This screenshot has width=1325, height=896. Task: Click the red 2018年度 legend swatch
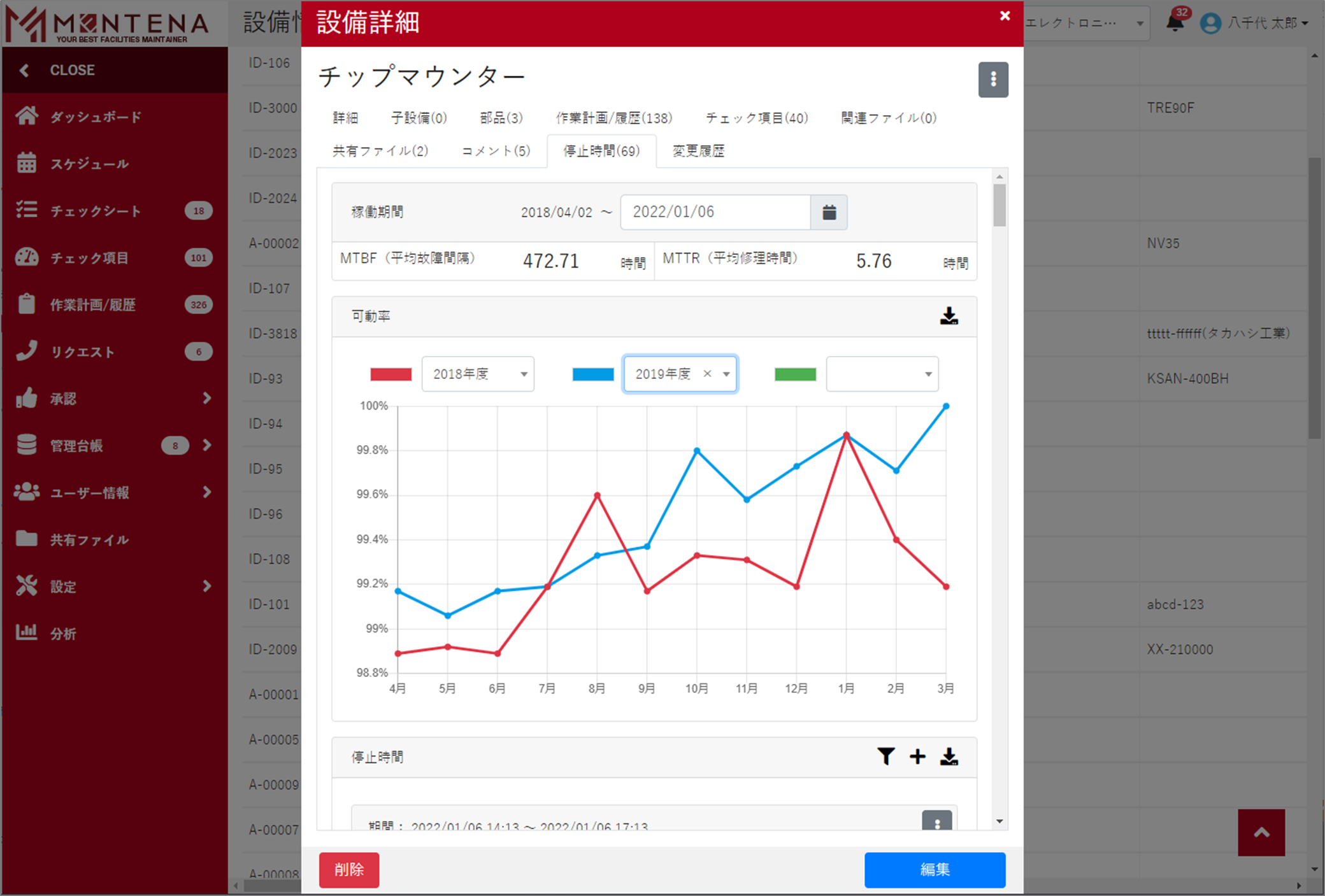click(x=390, y=374)
